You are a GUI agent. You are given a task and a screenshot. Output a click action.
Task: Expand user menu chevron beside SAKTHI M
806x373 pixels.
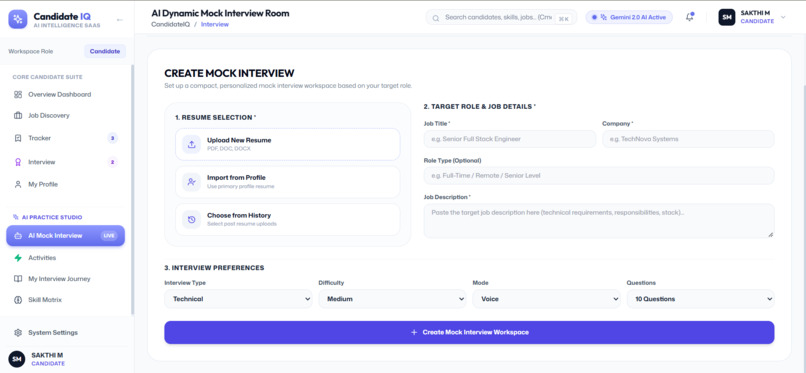point(783,17)
